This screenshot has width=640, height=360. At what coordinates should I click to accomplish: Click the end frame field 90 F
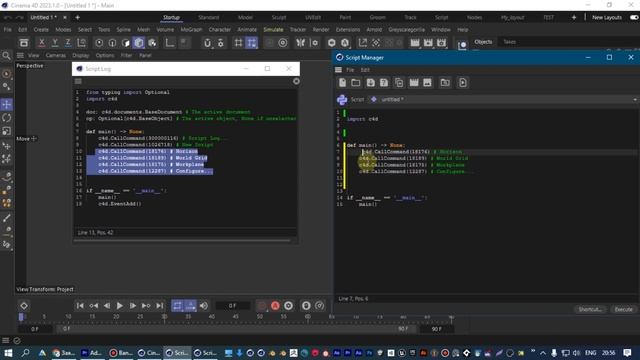coord(437,329)
